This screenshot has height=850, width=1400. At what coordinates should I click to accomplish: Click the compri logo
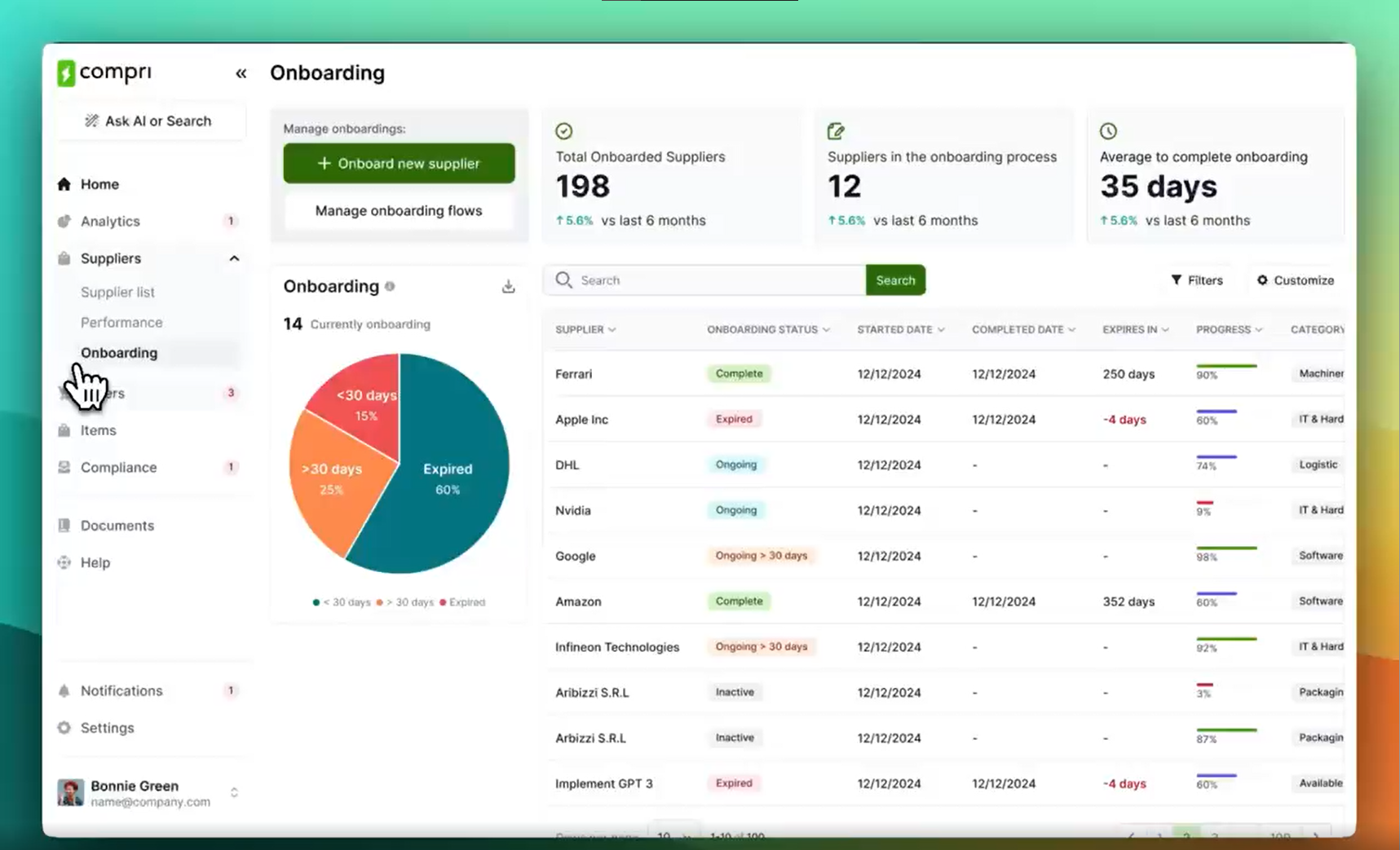[x=104, y=73]
